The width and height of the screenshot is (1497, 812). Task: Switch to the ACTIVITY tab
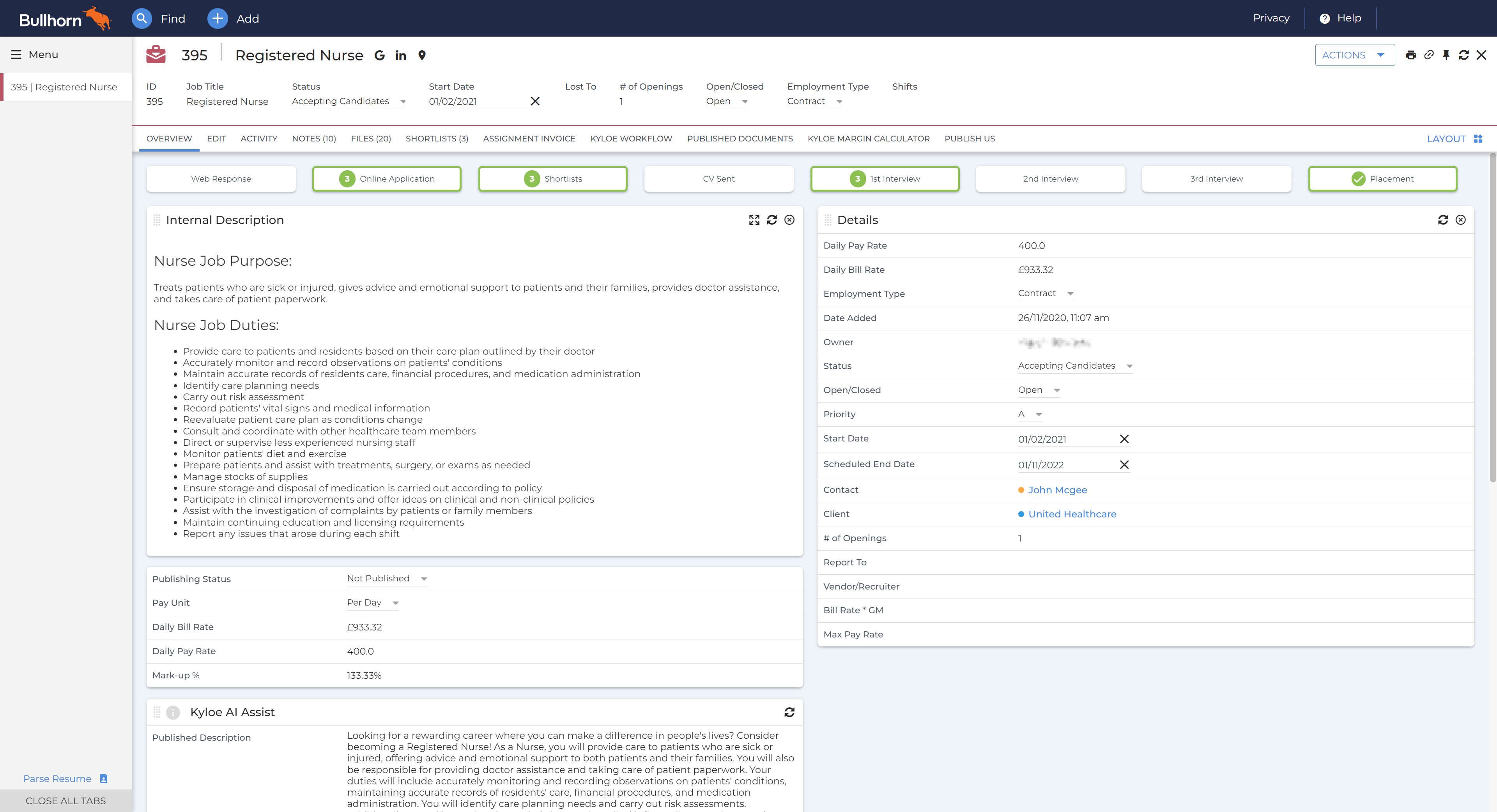click(258, 139)
